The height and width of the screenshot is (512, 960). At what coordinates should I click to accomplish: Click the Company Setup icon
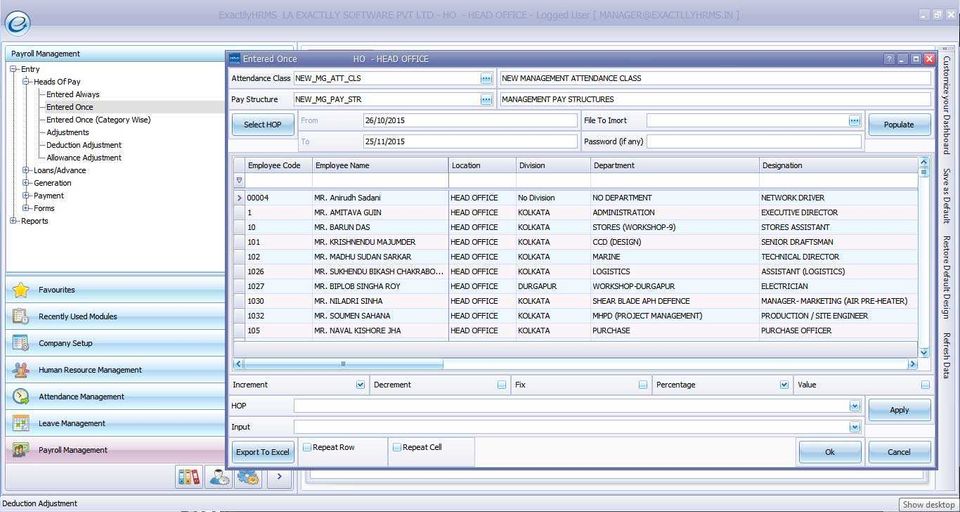(20, 343)
